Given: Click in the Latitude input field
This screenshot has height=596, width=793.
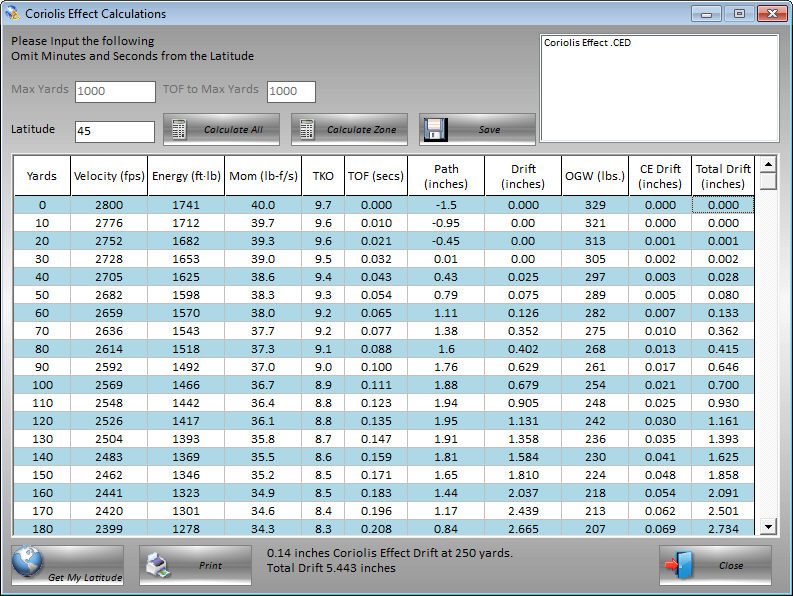Looking at the screenshot, I should pos(114,131).
